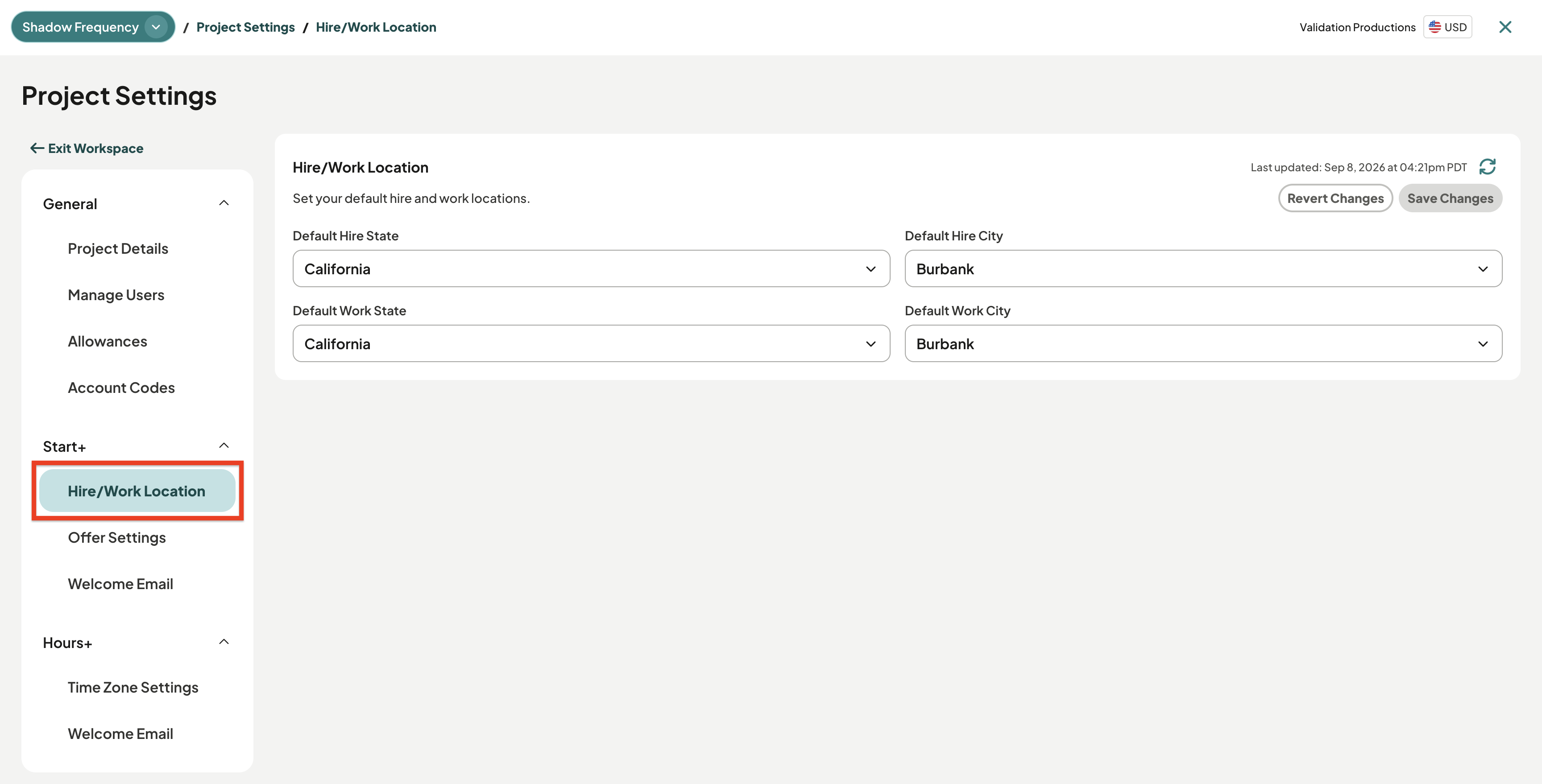This screenshot has width=1542, height=784.
Task: Open Manage Users settings
Action: click(x=116, y=295)
